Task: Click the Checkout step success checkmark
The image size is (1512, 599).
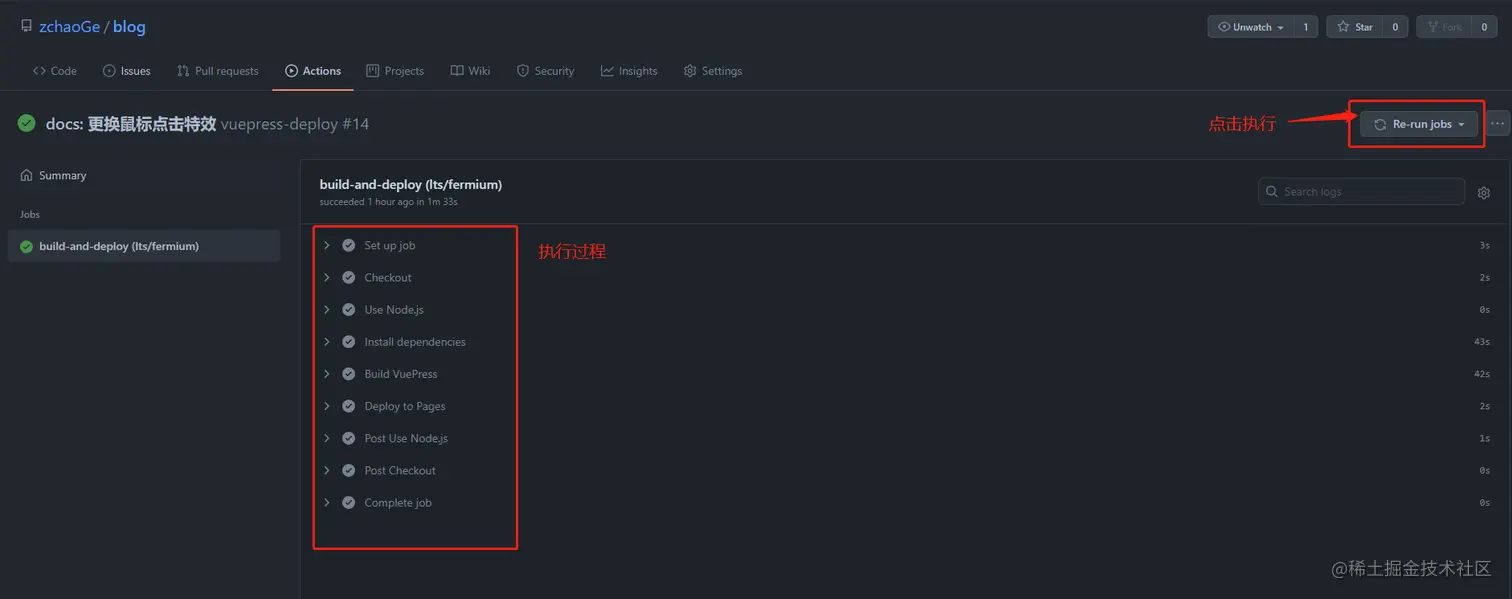Action: [348, 277]
